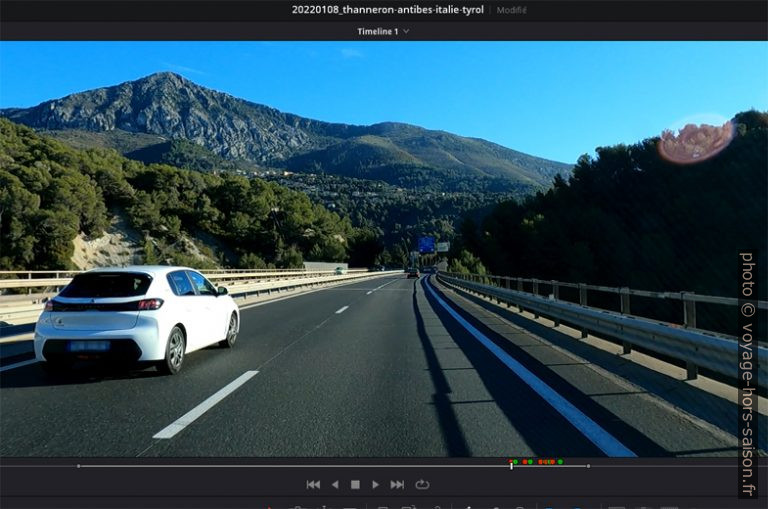This screenshot has width=768, height=509.
Task: Skip to the last frame
Action: click(x=397, y=485)
